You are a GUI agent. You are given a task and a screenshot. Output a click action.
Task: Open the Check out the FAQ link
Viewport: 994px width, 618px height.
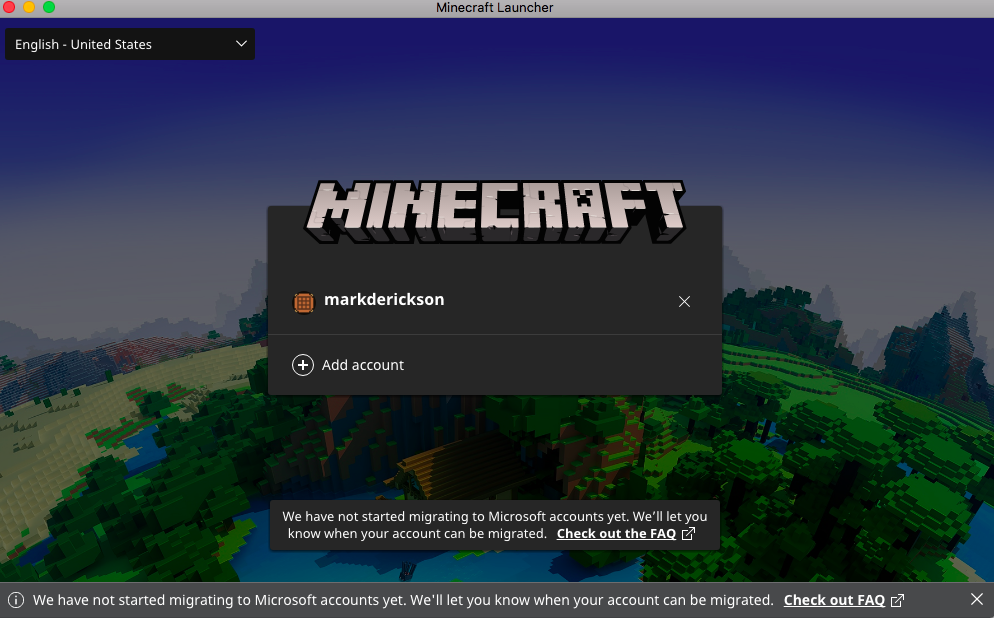coord(616,534)
